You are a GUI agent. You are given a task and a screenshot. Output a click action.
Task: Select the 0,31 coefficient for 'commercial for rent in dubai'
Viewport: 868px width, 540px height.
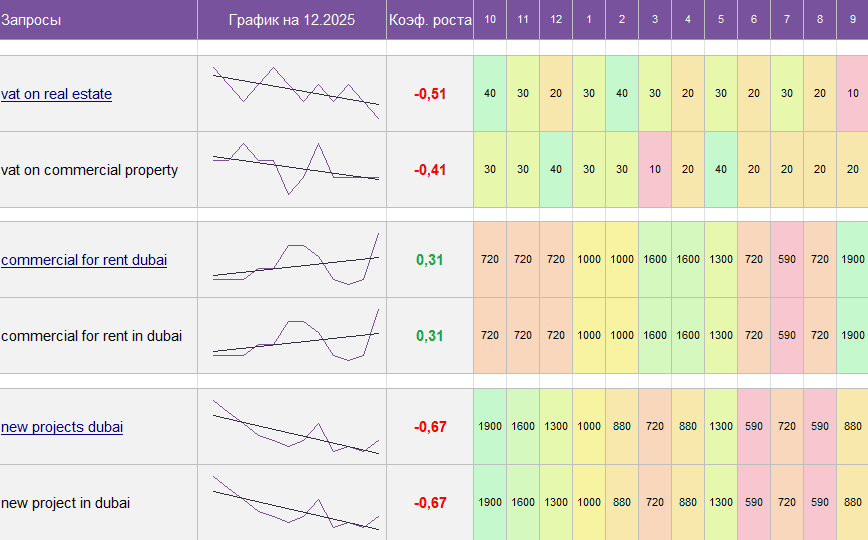point(430,336)
